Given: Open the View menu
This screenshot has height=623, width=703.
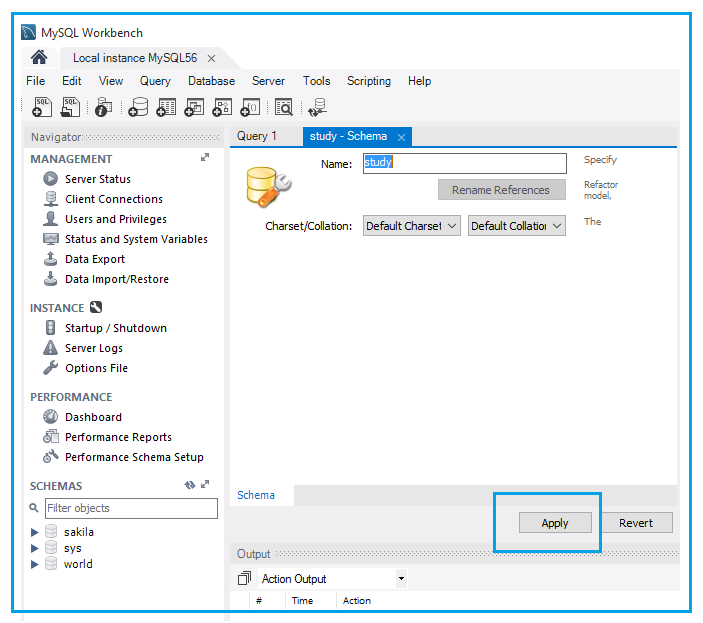Looking at the screenshot, I should pyautogui.click(x=111, y=81).
